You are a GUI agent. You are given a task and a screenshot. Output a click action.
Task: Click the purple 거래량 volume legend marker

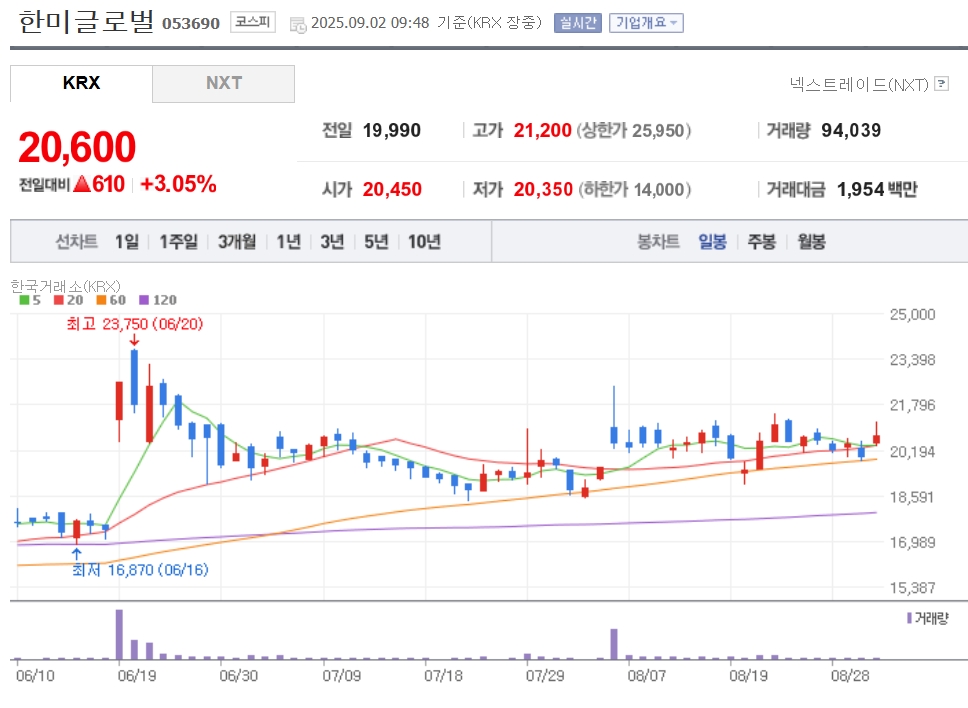[909, 618]
